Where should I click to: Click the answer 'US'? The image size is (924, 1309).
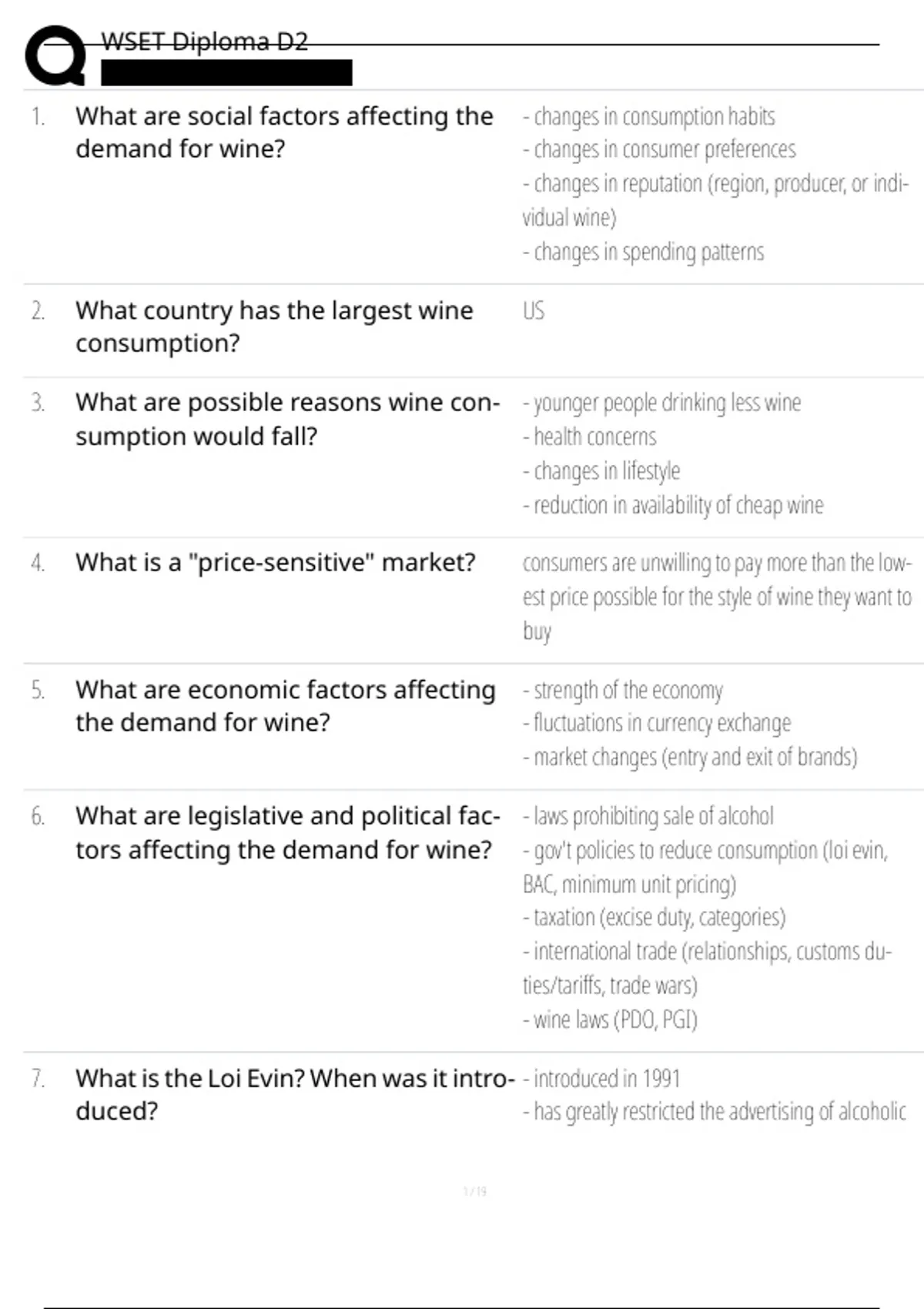(533, 311)
